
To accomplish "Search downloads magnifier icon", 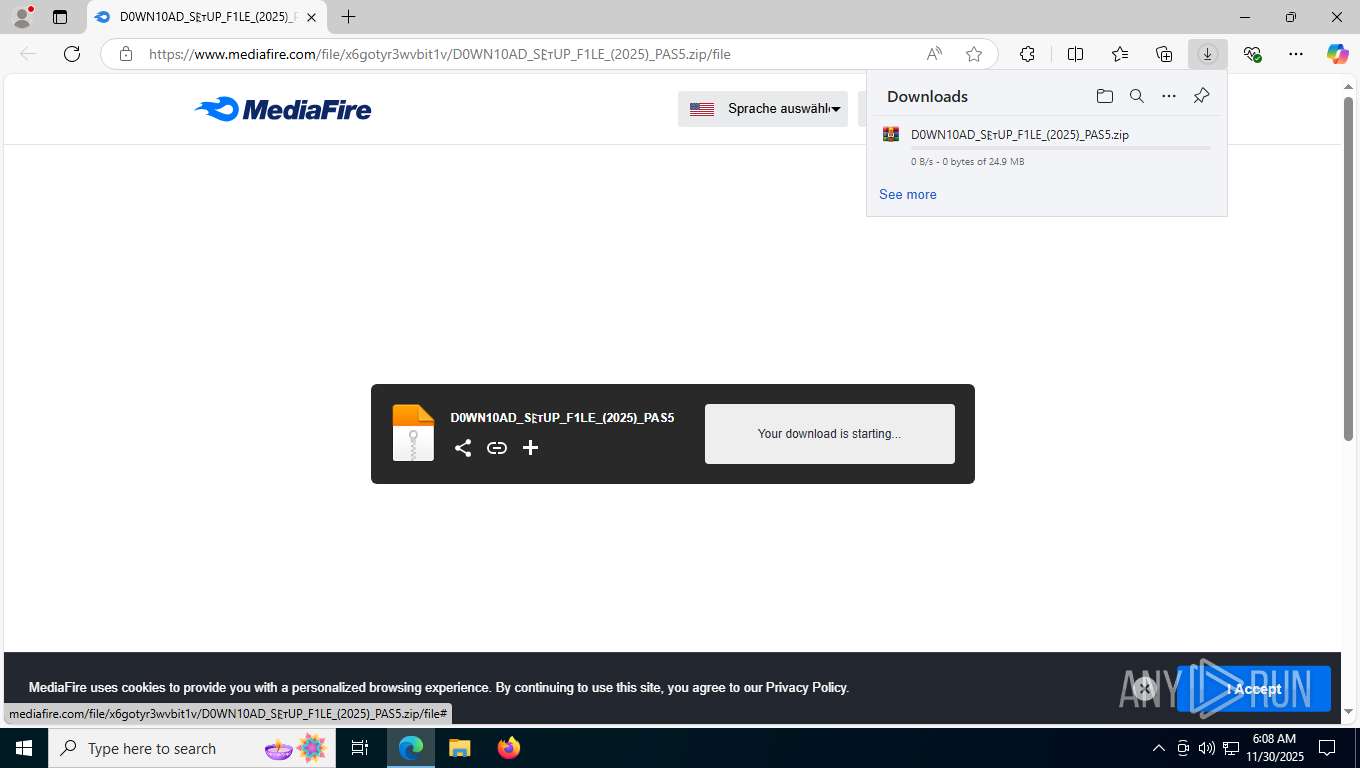I will tap(1137, 96).
